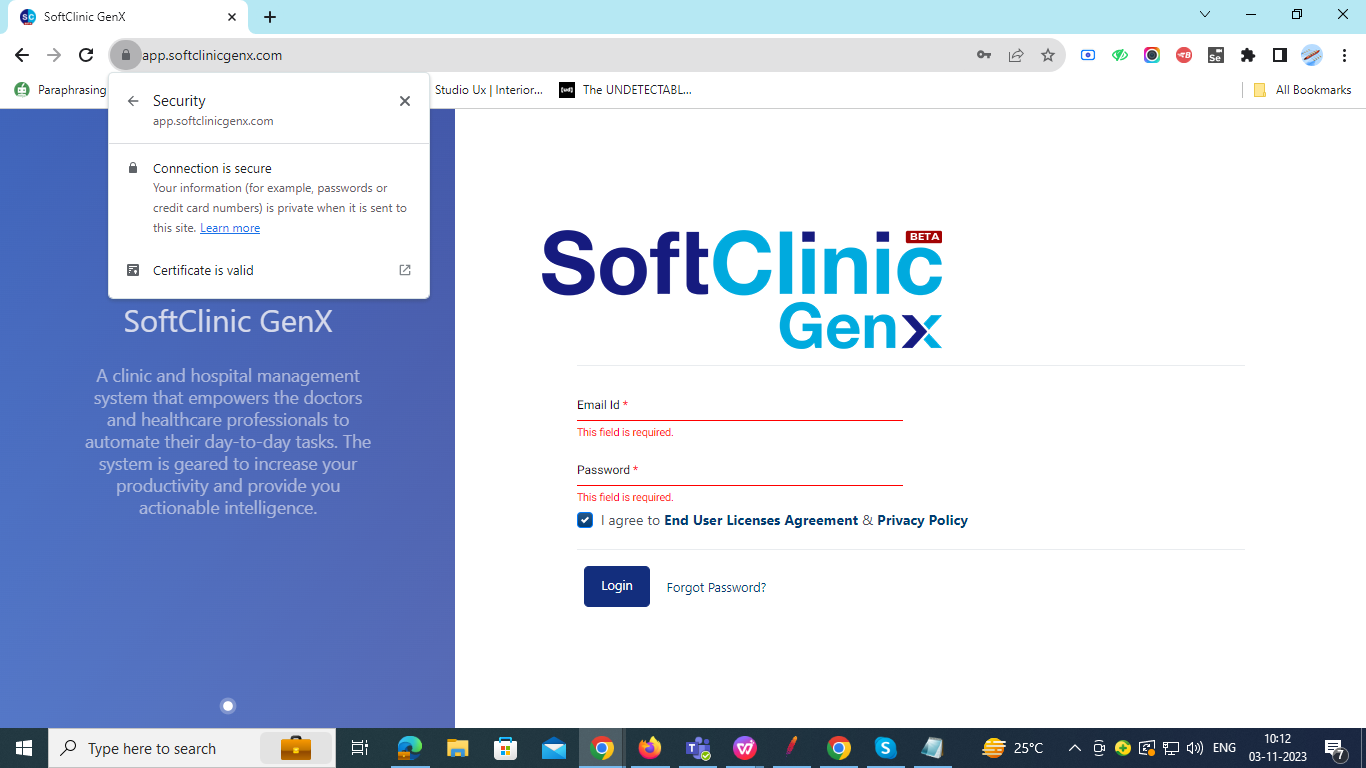Click the carousel indicator dot on banner
The image size is (1366, 768).
228,706
